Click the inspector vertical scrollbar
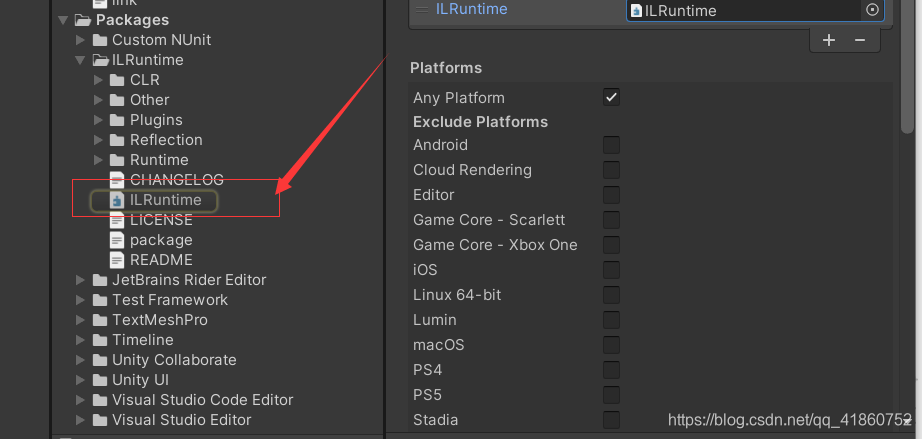The height and width of the screenshot is (439, 922). 907,66
